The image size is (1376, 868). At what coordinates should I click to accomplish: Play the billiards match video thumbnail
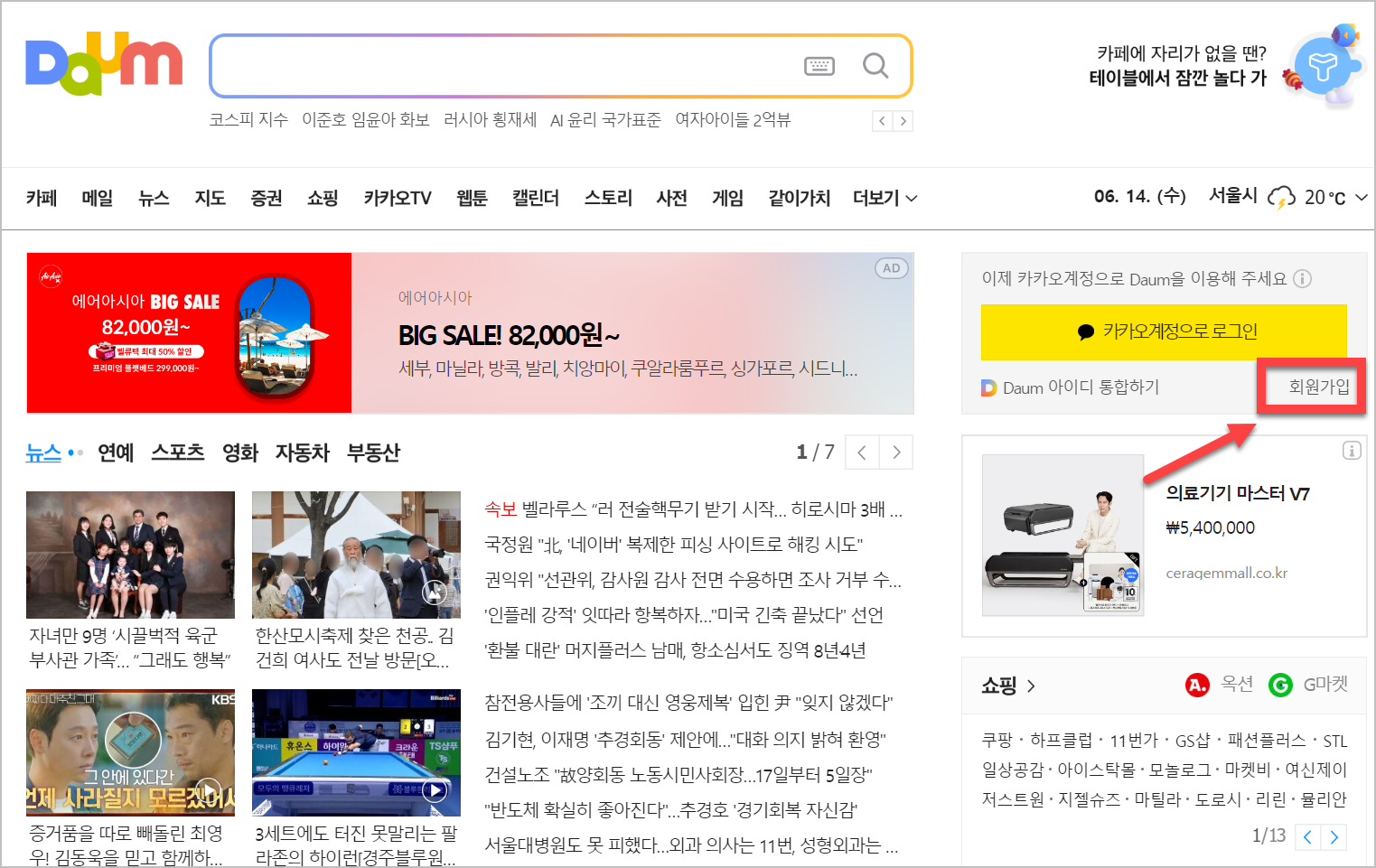356,752
